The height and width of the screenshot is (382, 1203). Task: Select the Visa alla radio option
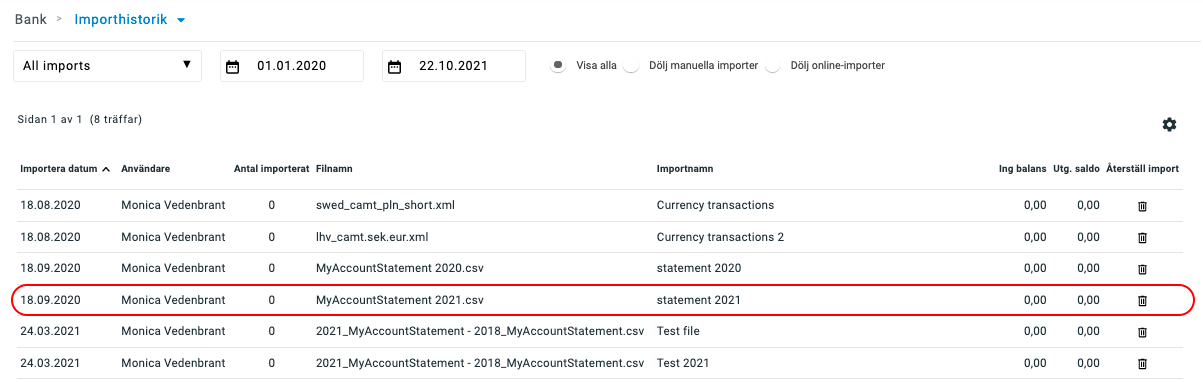[559, 66]
